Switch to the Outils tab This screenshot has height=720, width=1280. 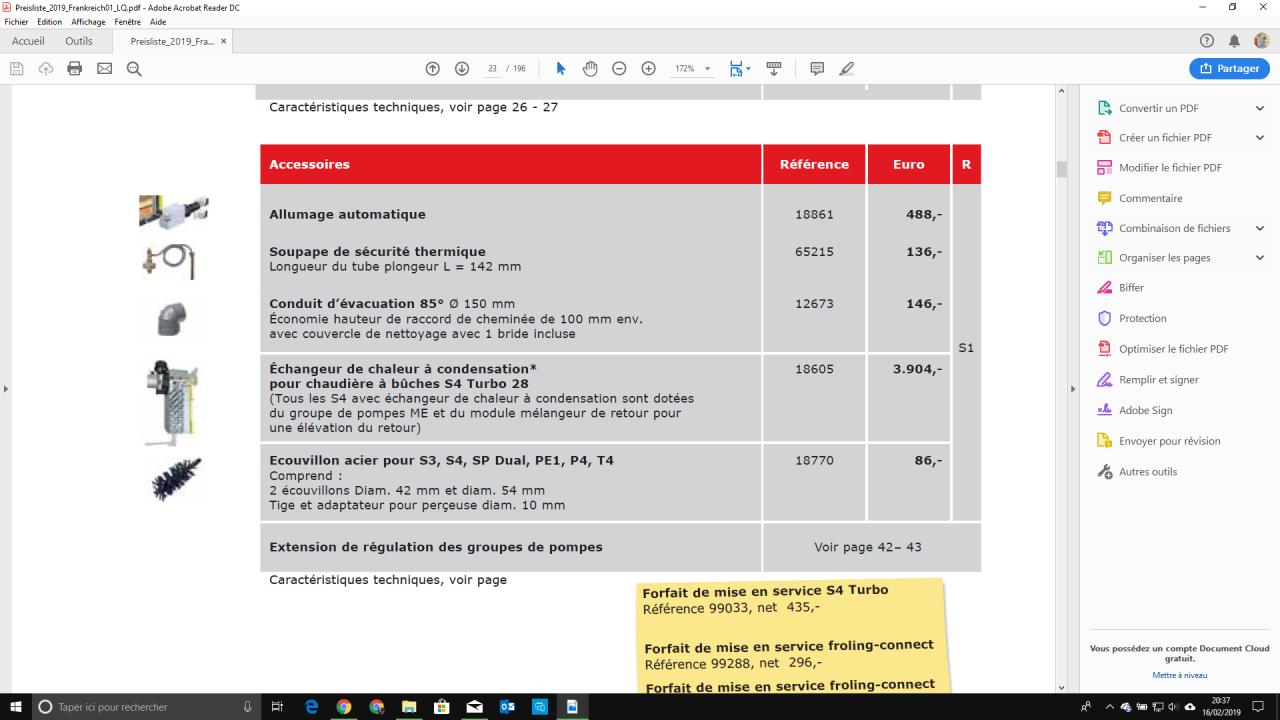tap(79, 41)
